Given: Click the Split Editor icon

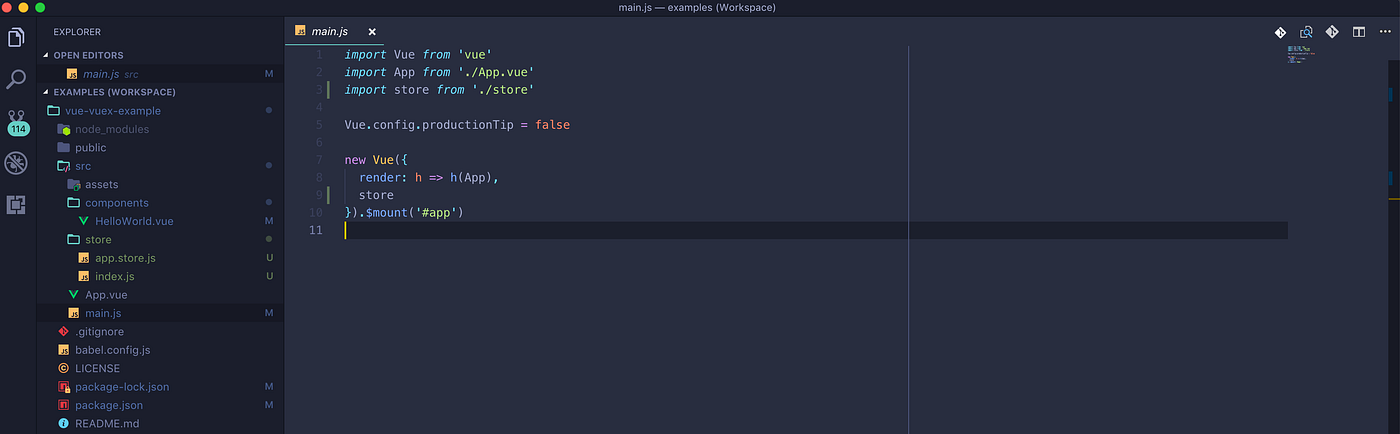Looking at the screenshot, I should pyautogui.click(x=1358, y=32).
